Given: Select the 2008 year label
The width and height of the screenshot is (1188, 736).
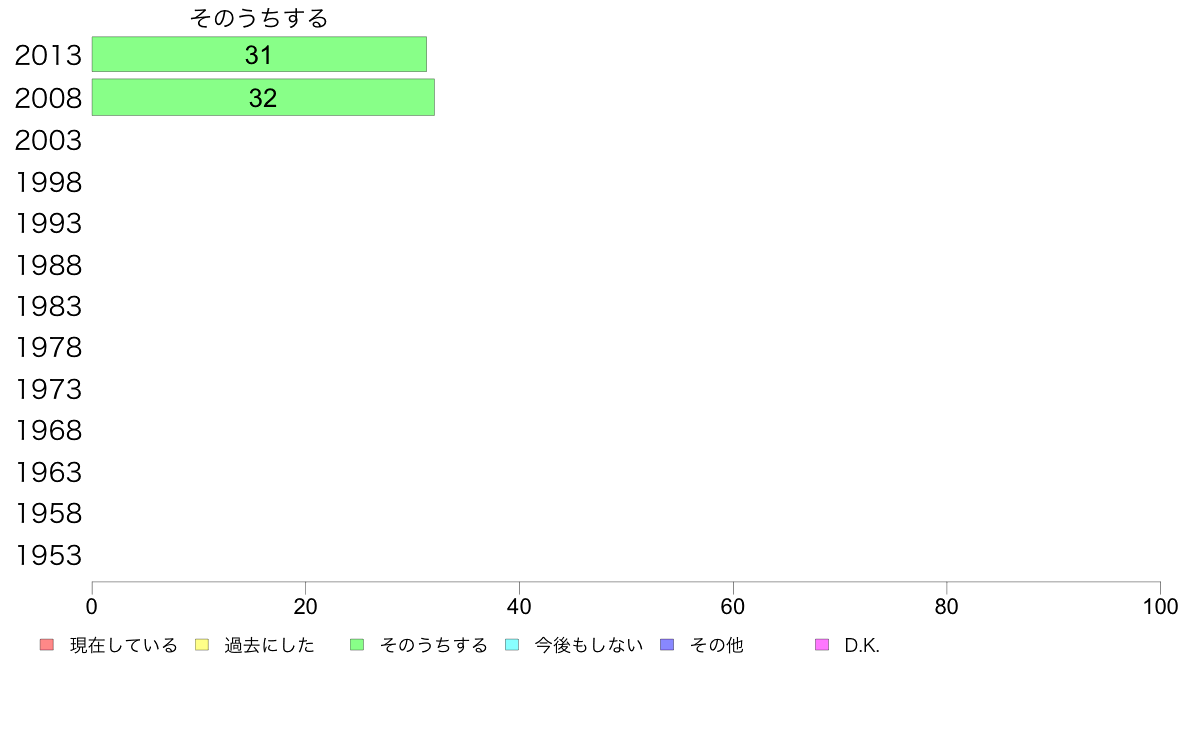Looking at the screenshot, I should tap(48, 98).
